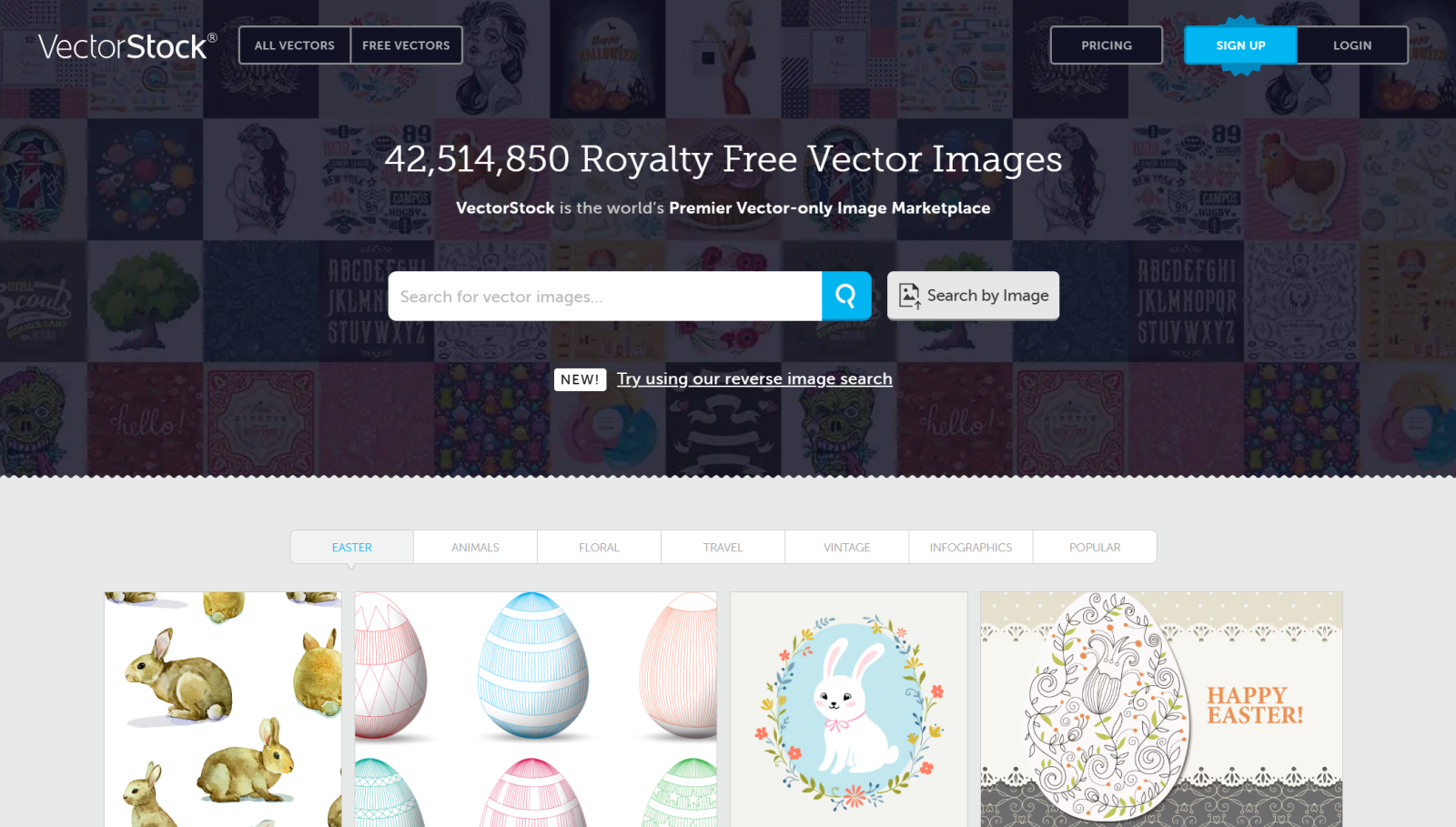This screenshot has height=827, width=1456.
Task: Go to the Pricing page
Action: click(1107, 45)
